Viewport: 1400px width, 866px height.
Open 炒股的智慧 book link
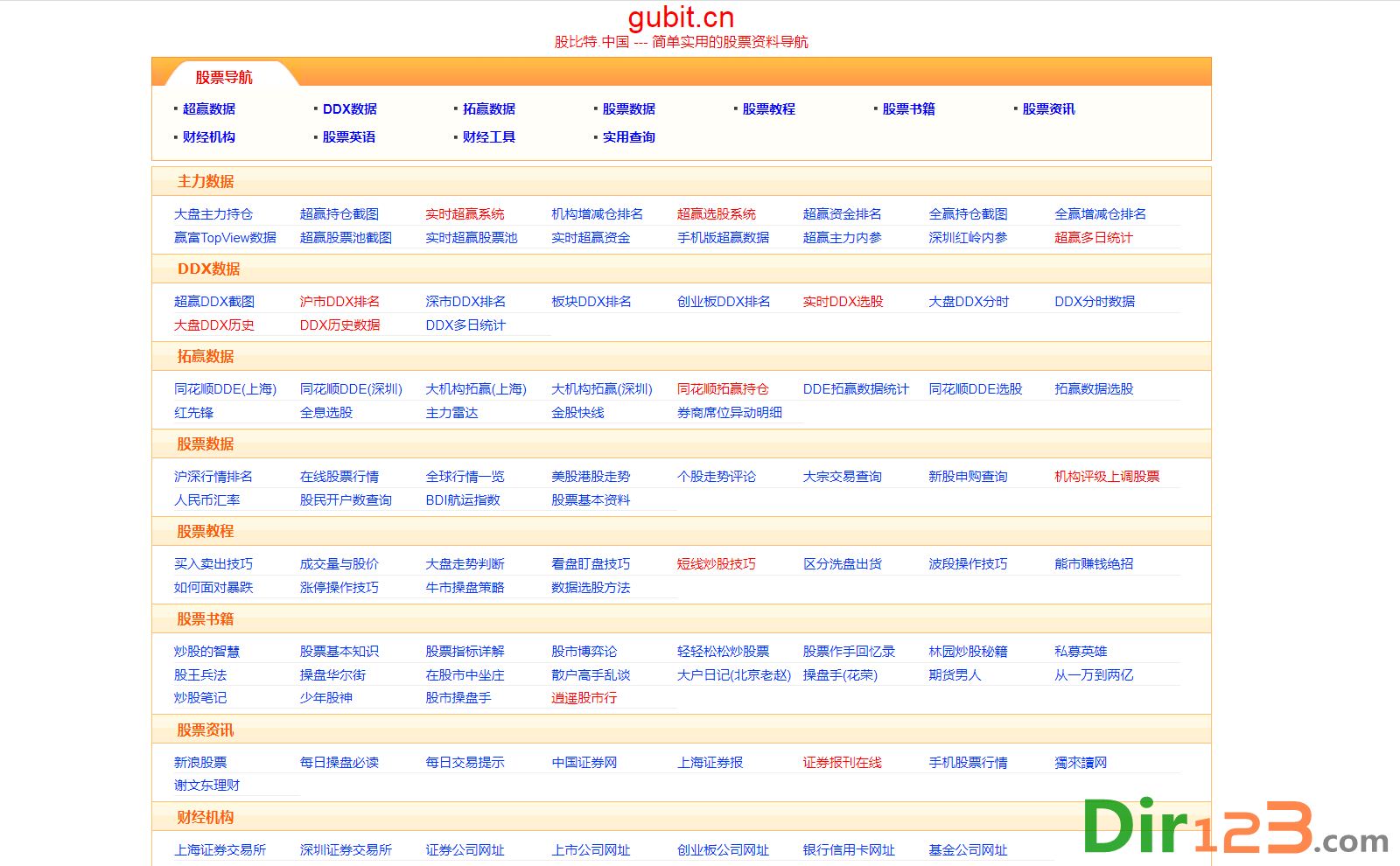click(206, 652)
